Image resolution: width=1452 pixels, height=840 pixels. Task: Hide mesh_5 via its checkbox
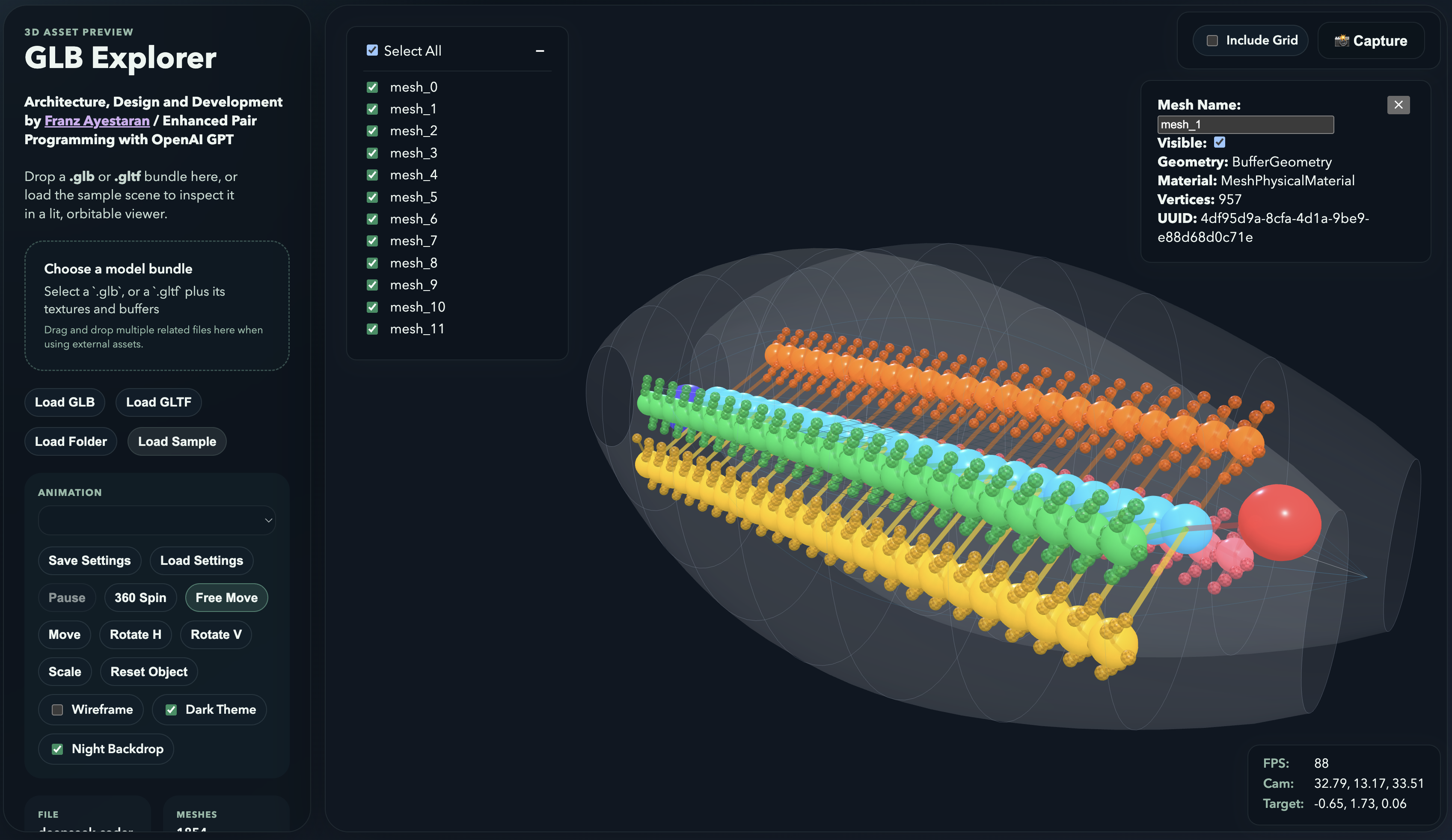[x=372, y=197]
